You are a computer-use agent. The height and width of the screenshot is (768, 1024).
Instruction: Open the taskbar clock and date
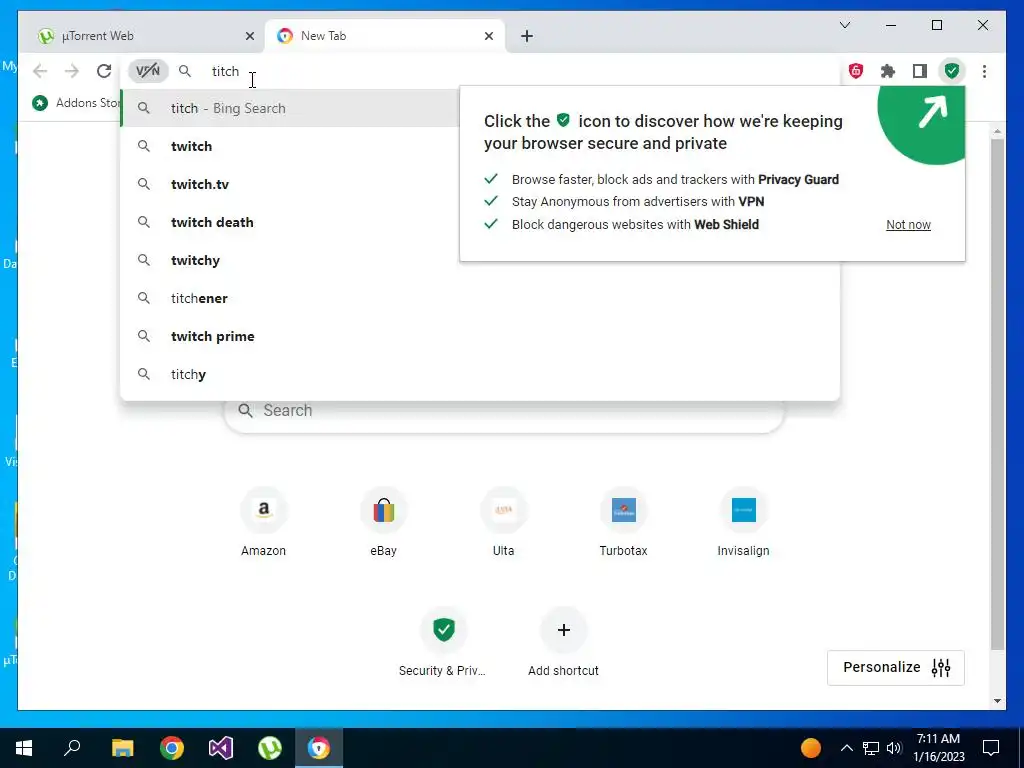pyautogui.click(x=938, y=748)
